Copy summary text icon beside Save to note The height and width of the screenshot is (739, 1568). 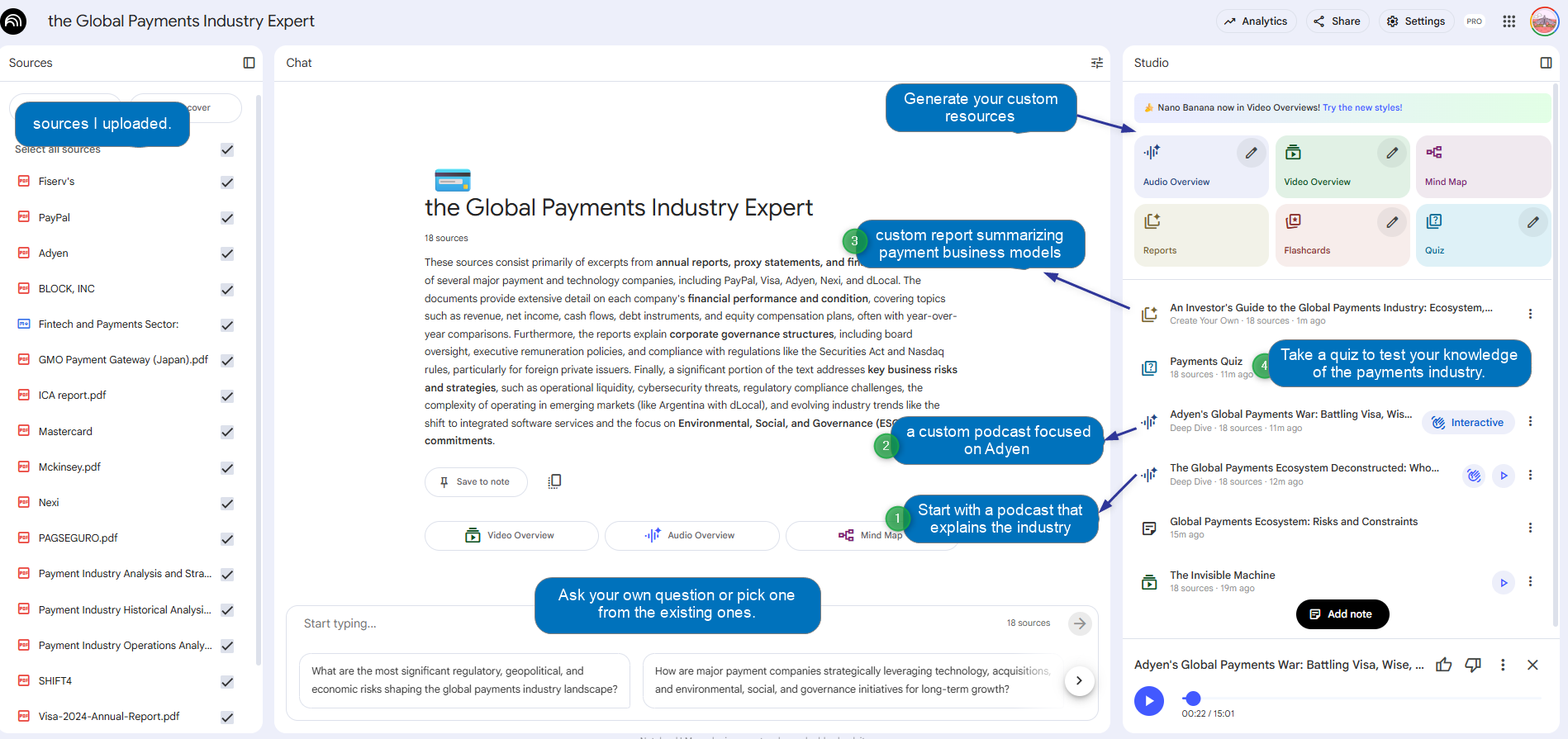click(554, 481)
